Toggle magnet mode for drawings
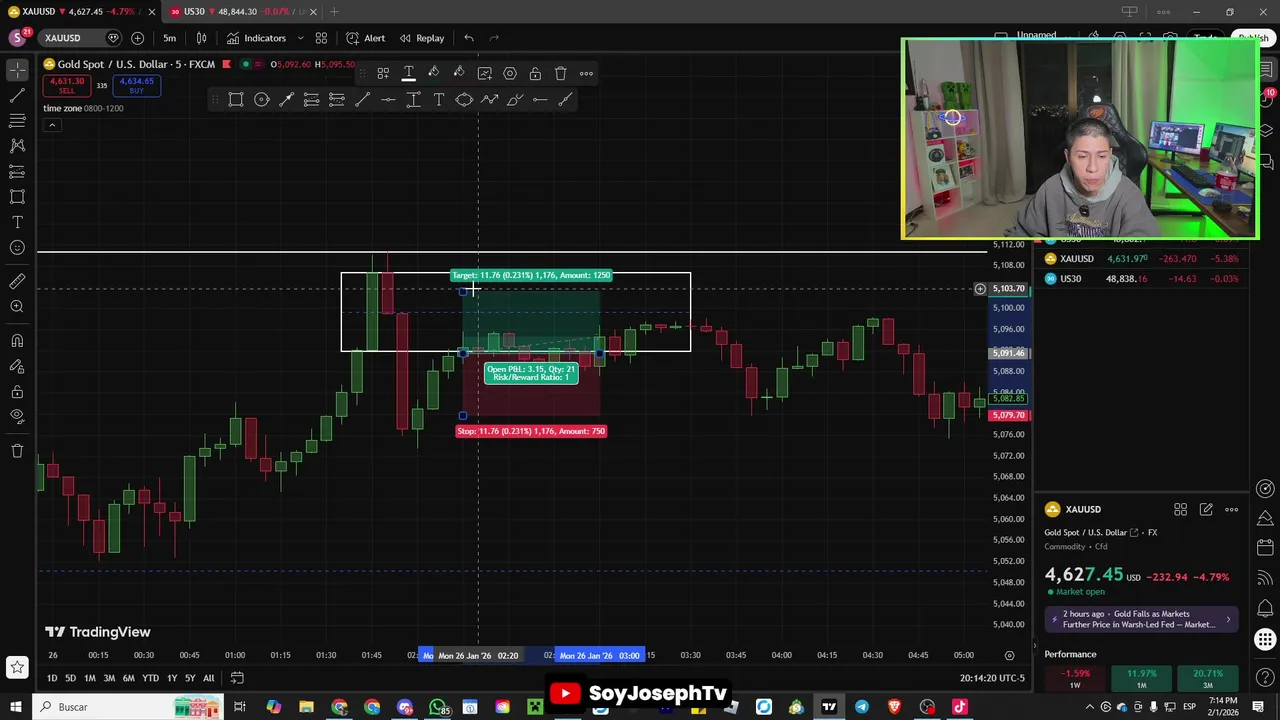This screenshot has width=1280, height=720. [x=17, y=341]
